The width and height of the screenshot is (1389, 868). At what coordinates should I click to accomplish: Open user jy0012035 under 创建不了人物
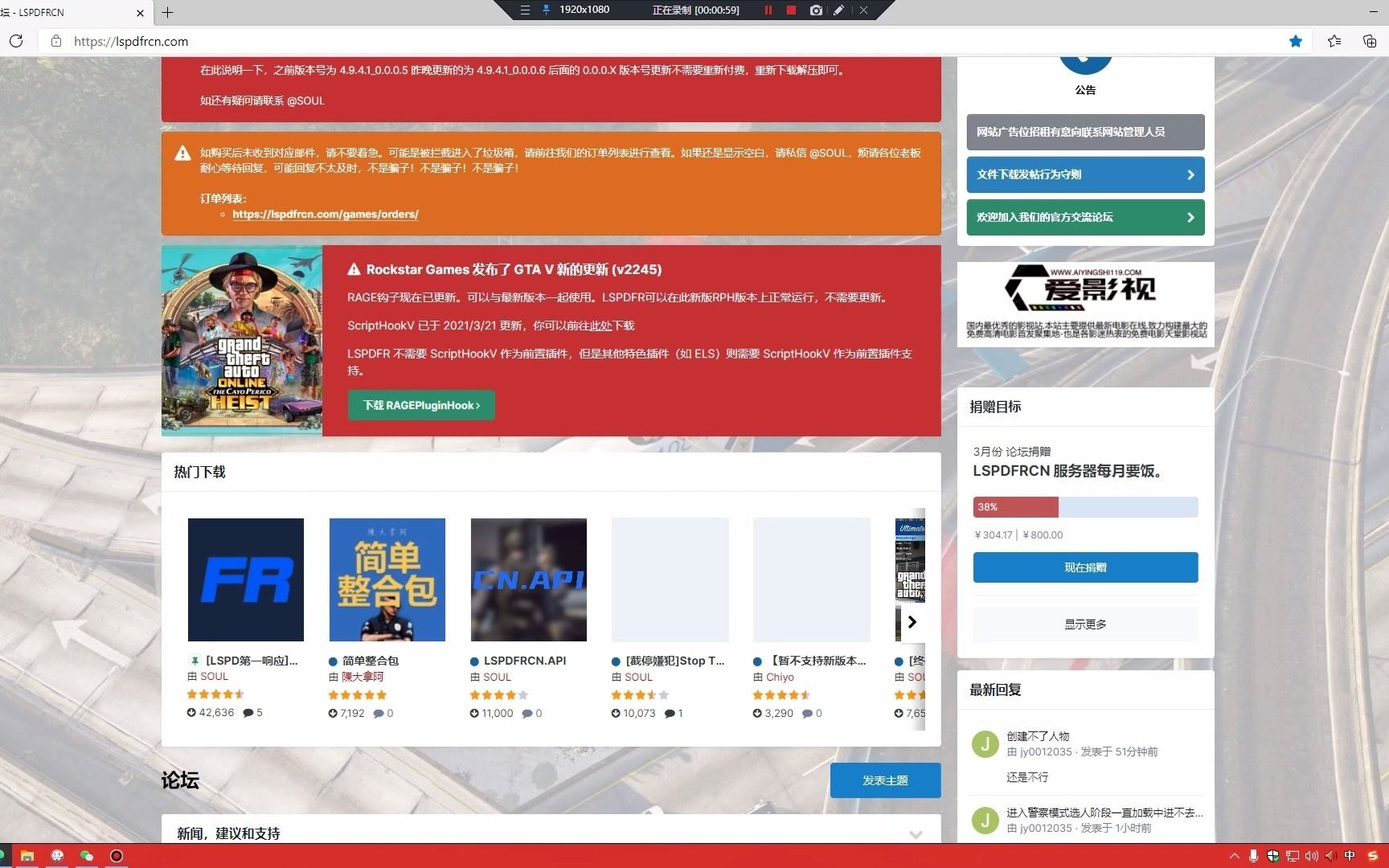click(x=1046, y=751)
